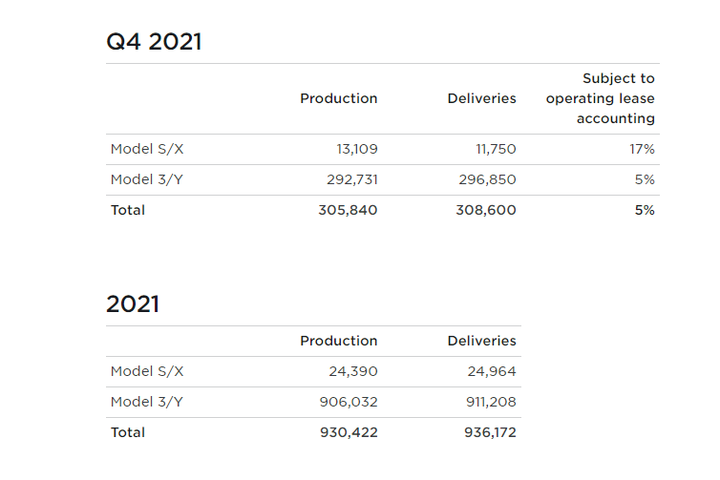Click the 17% cell

(x=642, y=149)
